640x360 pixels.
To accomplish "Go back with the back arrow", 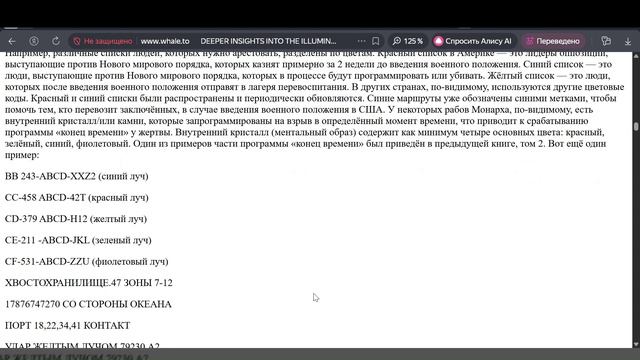I will [x=12, y=41].
